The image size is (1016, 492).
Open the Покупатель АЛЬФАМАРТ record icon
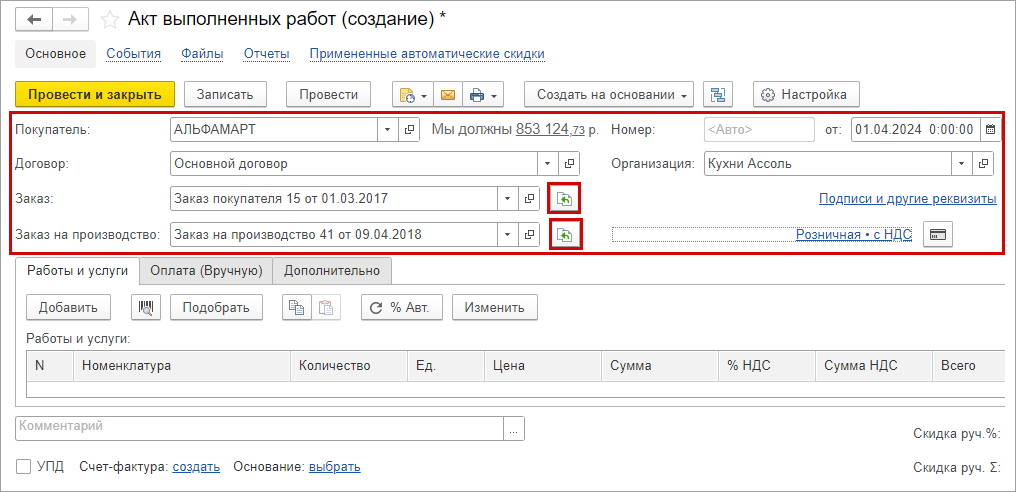tap(409, 130)
